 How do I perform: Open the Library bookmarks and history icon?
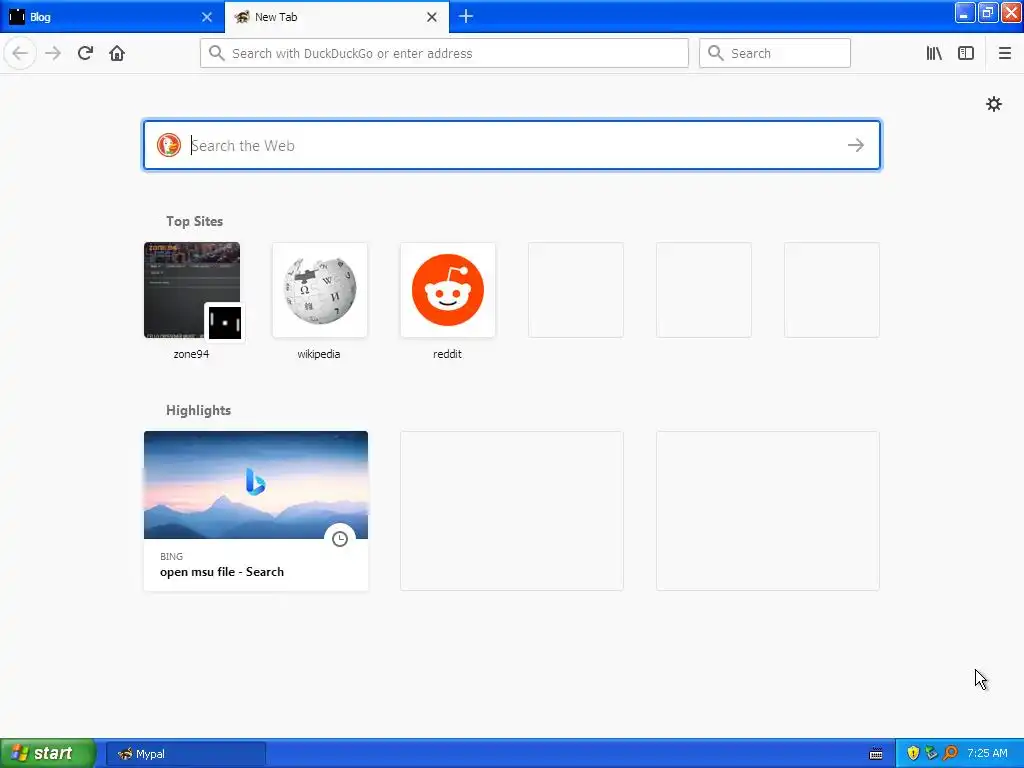(x=934, y=53)
